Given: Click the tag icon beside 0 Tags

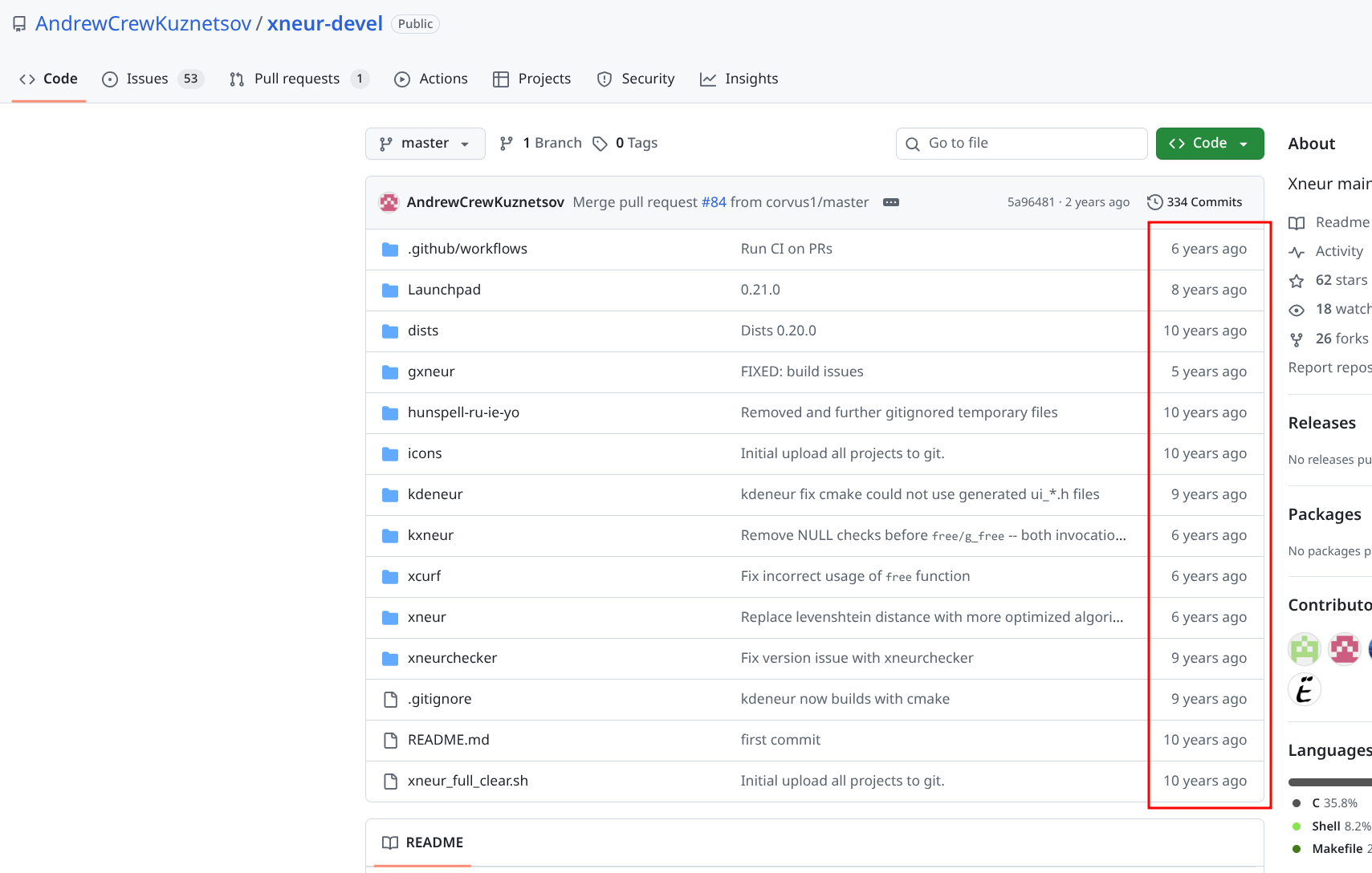Looking at the screenshot, I should [x=600, y=144].
